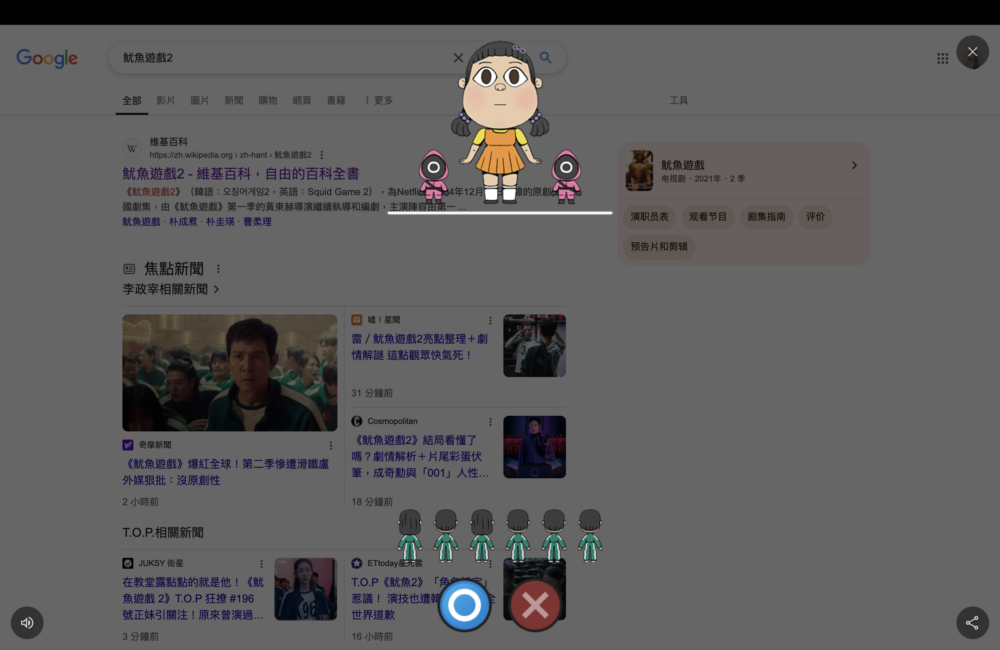This screenshot has width=1000, height=650.
Task: Expand the 更多 search filter menu
Action: (x=379, y=101)
